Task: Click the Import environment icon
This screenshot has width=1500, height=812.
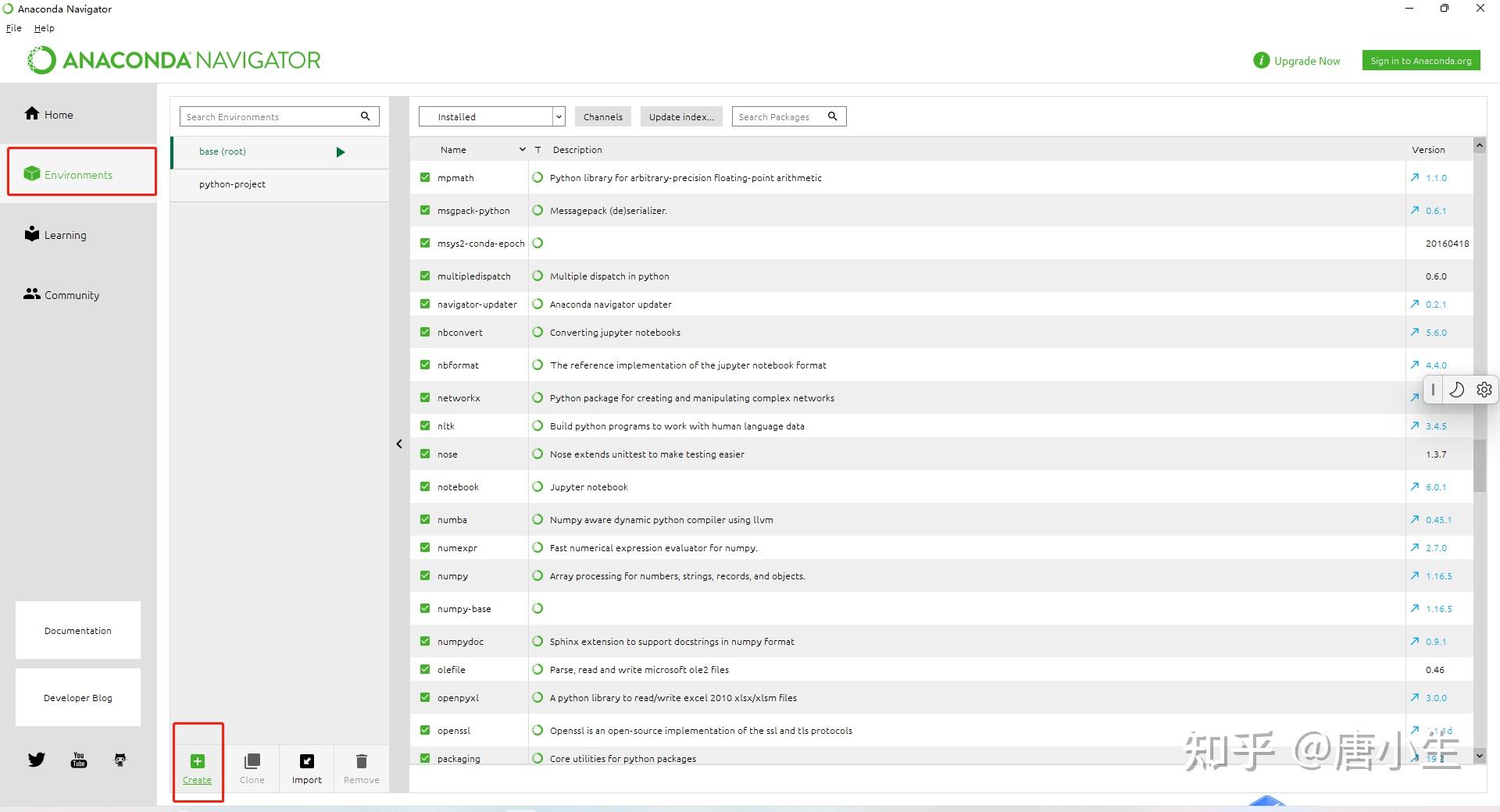Action: click(307, 761)
